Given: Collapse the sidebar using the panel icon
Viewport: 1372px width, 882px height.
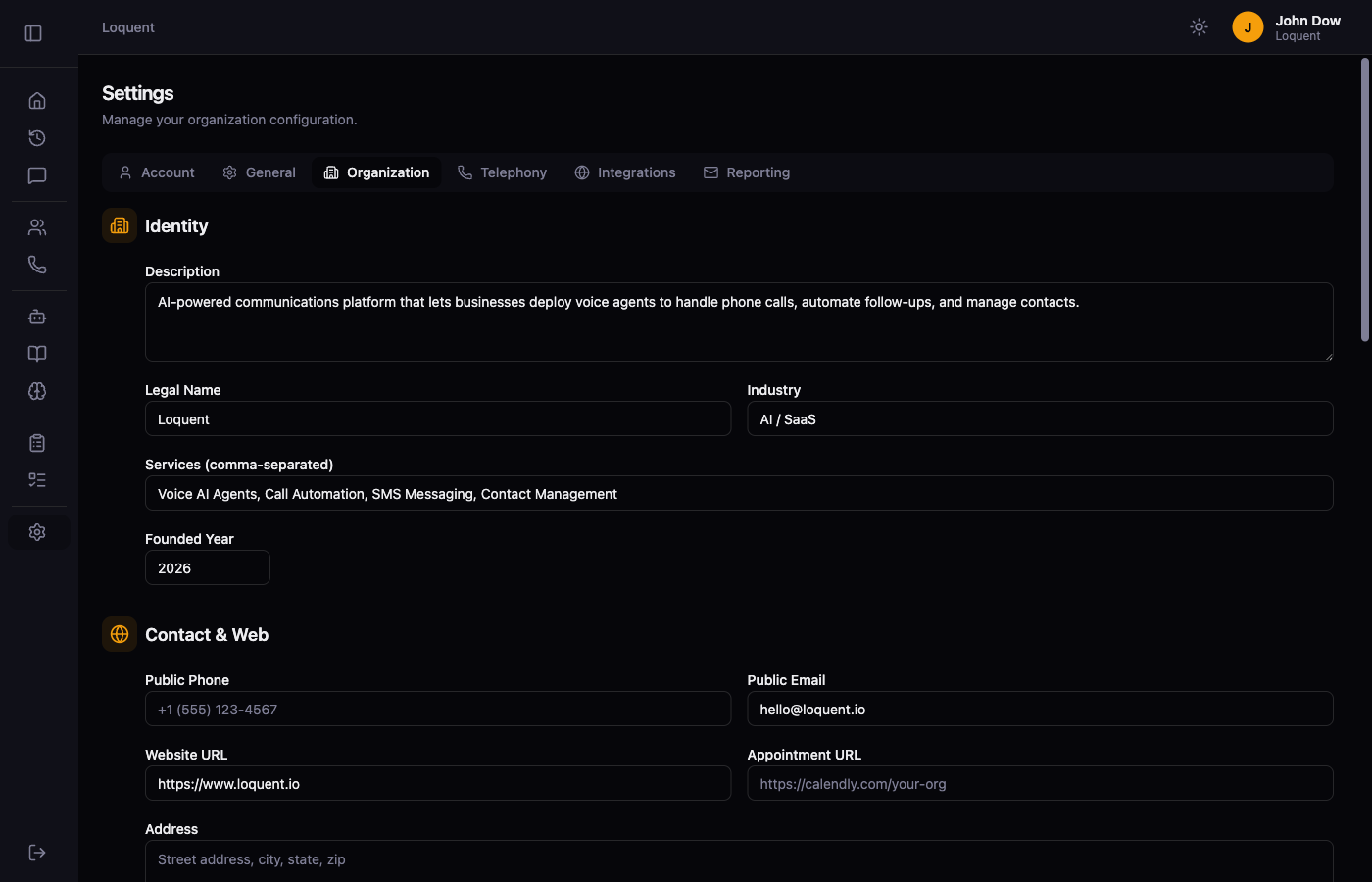Looking at the screenshot, I should click(x=32, y=32).
